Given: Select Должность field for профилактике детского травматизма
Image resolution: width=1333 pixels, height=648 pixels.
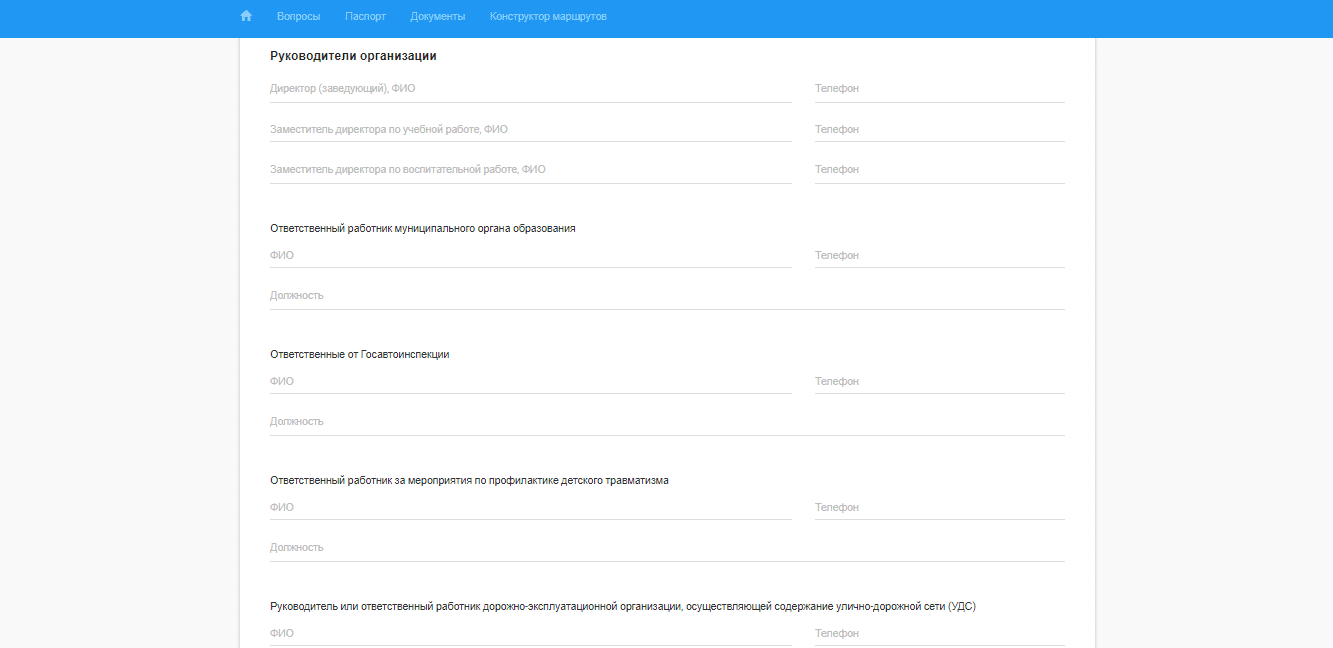Looking at the screenshot, I should (667, 548).
